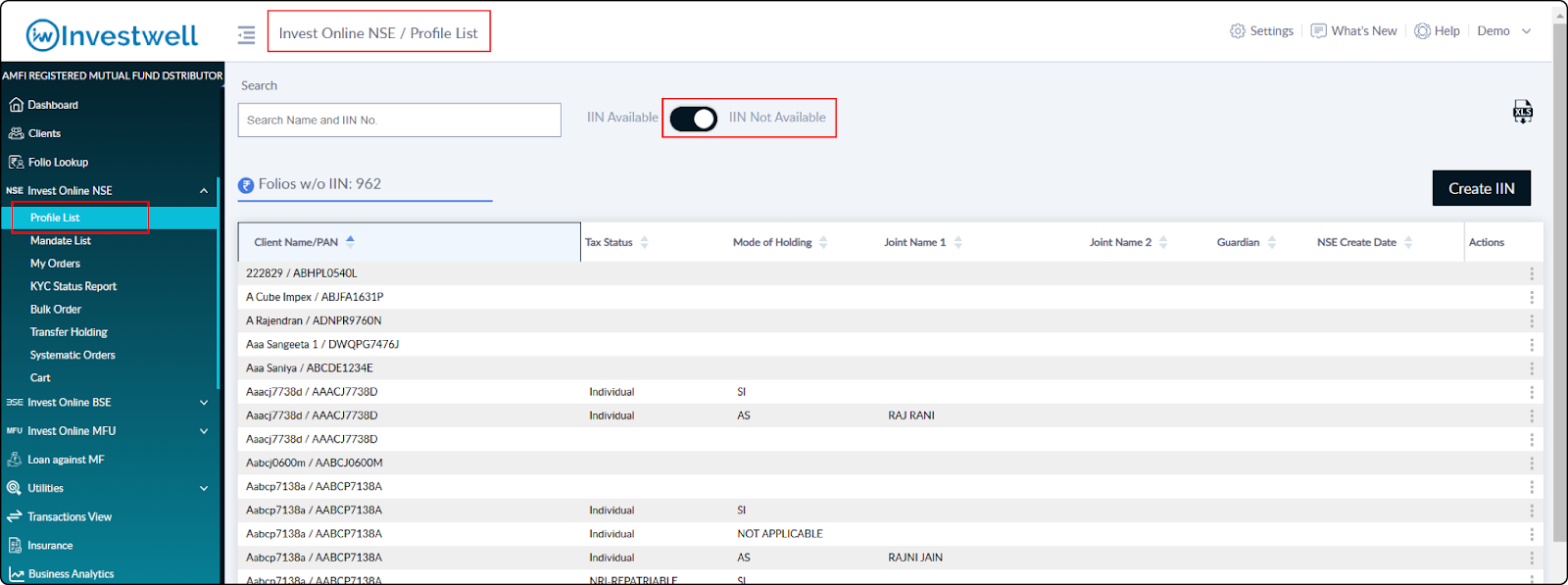Click the Clients sidebar label
1568x585 pixels.
click(x=44, y=133)
